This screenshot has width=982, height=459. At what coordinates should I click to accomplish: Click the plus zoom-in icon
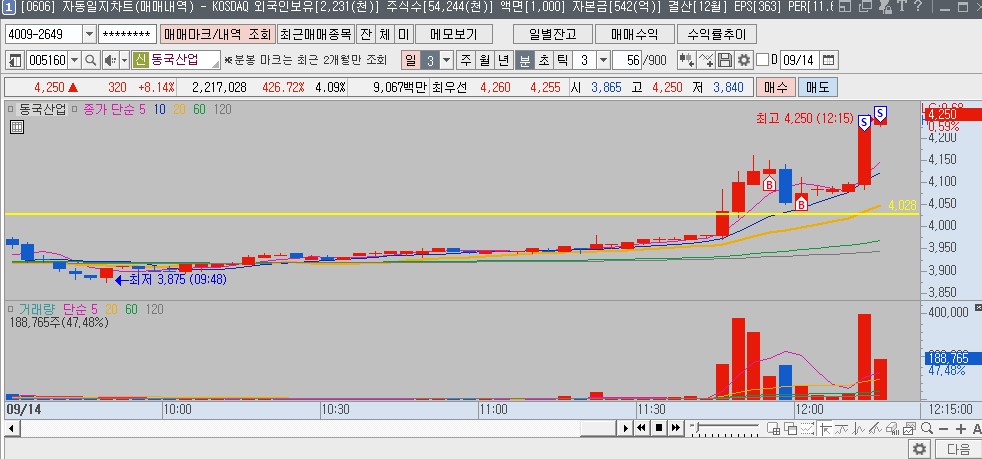click(960, 429)
